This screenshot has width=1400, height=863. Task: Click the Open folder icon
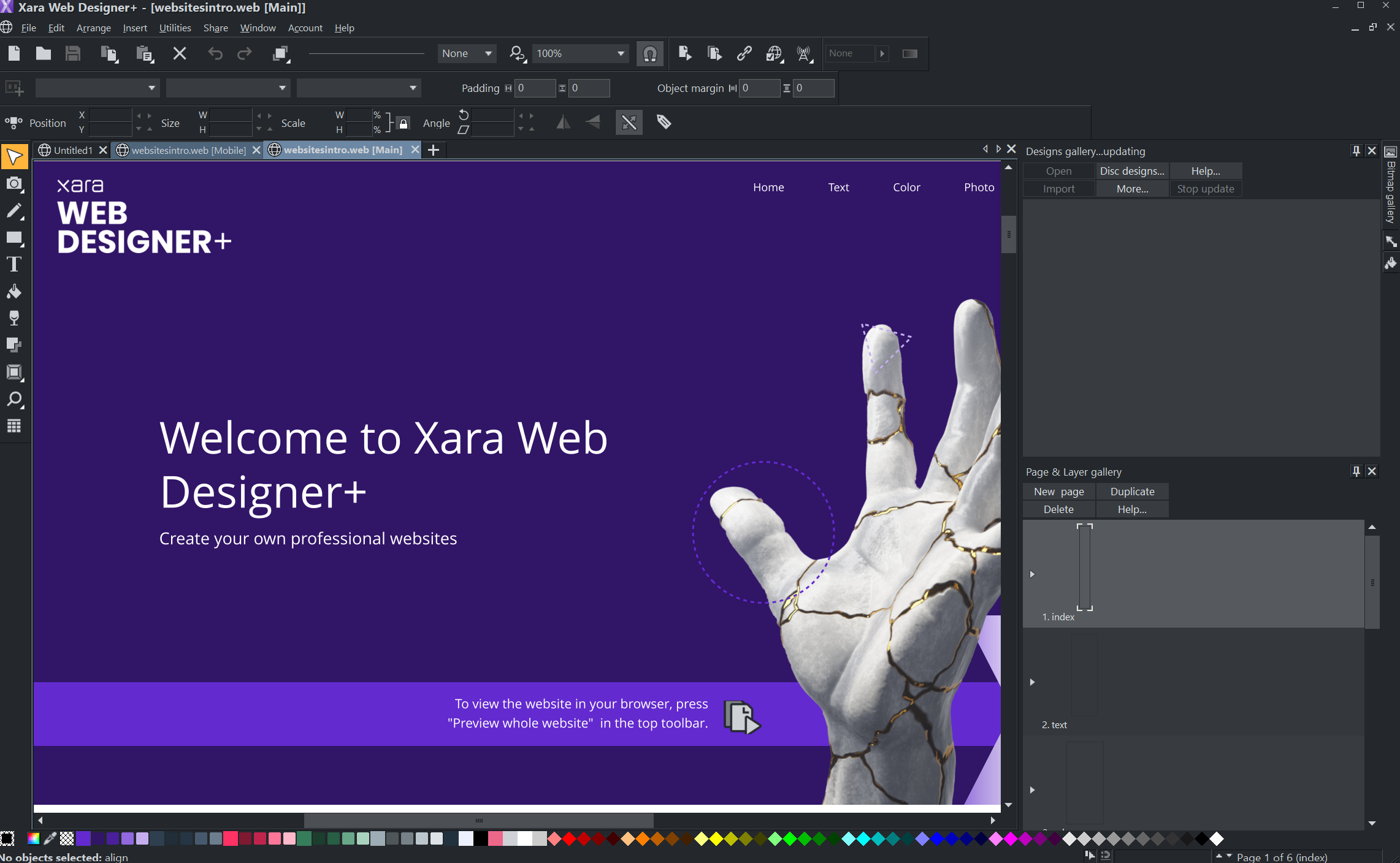pyautogui.click(x=43, y=53)
